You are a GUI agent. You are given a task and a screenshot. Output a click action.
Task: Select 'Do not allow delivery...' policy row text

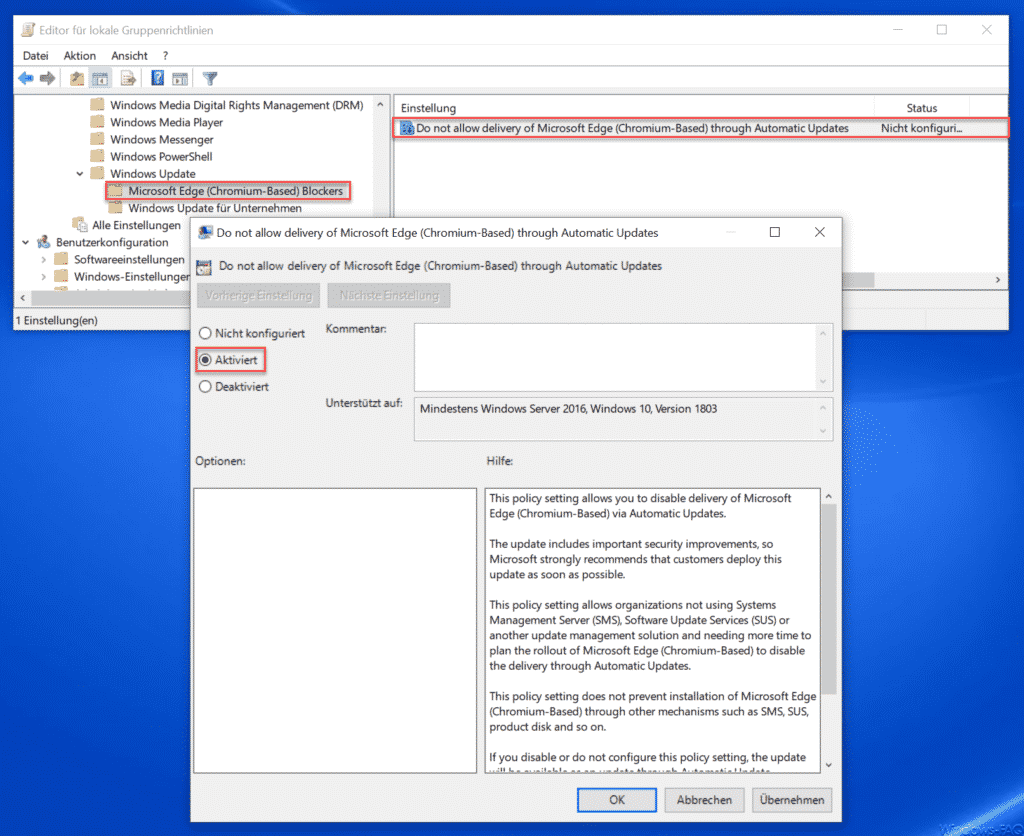632,128
